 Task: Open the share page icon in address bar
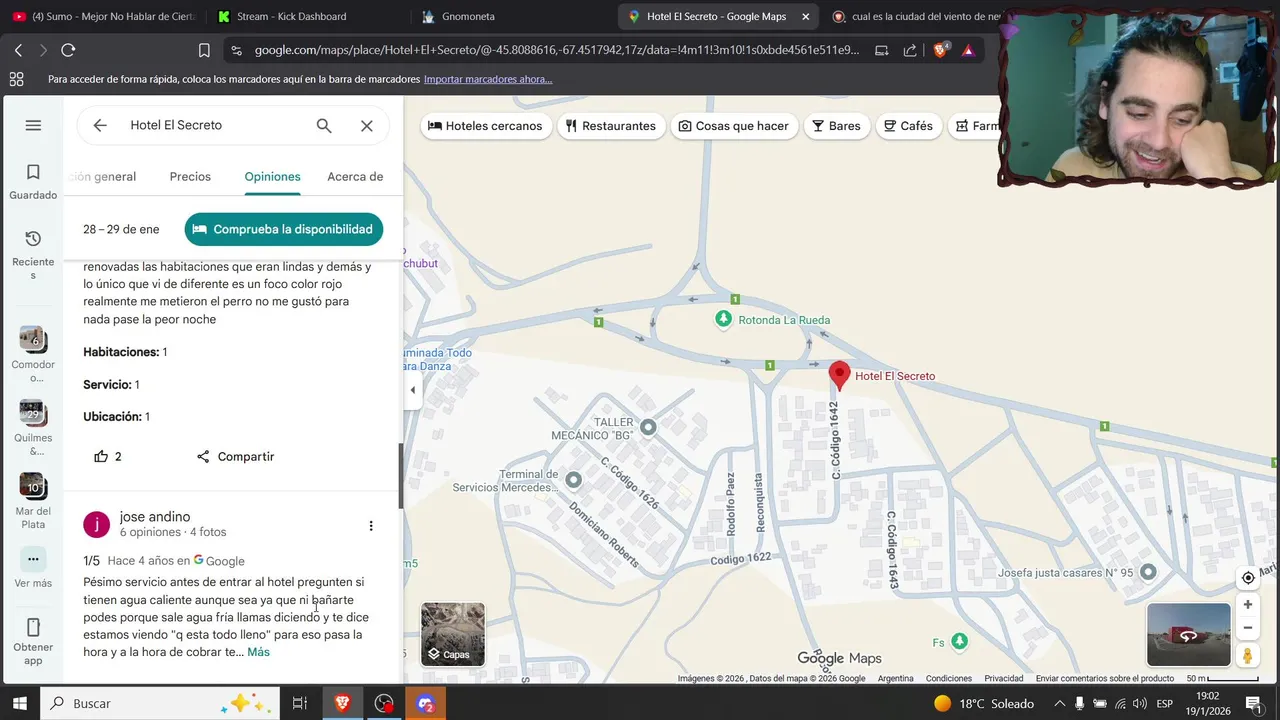(910, 50)
